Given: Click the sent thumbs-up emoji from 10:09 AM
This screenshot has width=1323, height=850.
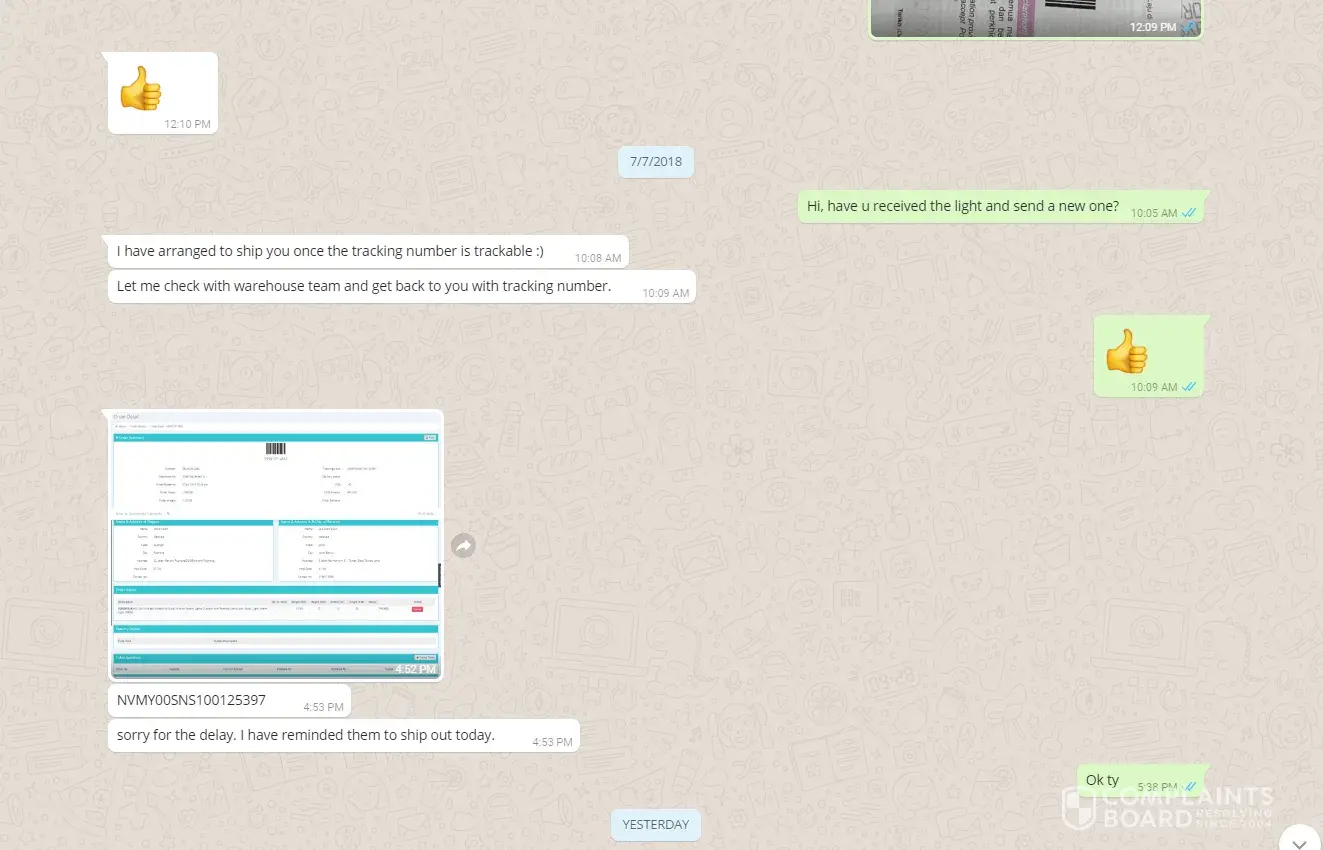Looking at the screenshot, I should [1126, 352].
